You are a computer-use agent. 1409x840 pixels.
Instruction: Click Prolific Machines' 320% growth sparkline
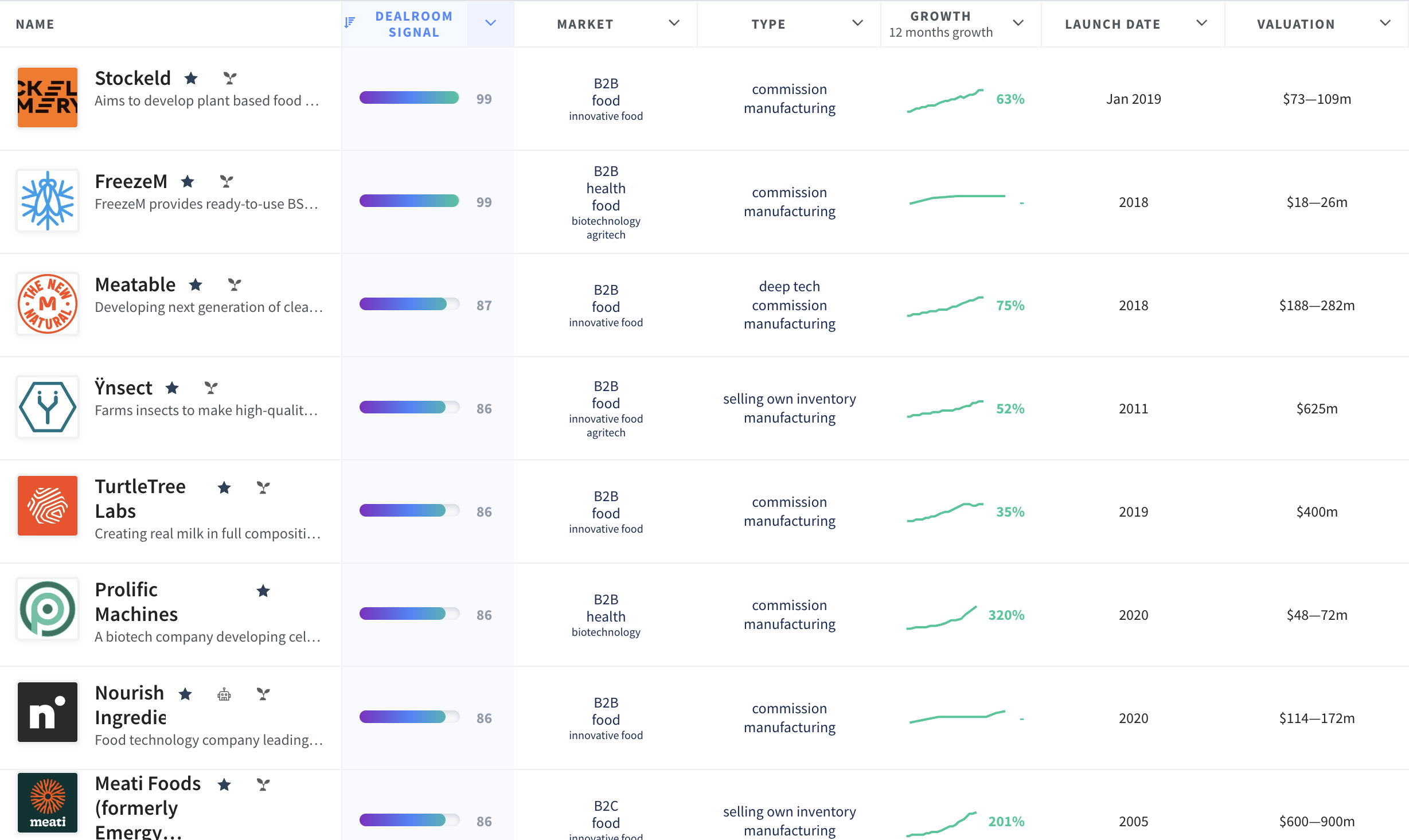point(942,617)
